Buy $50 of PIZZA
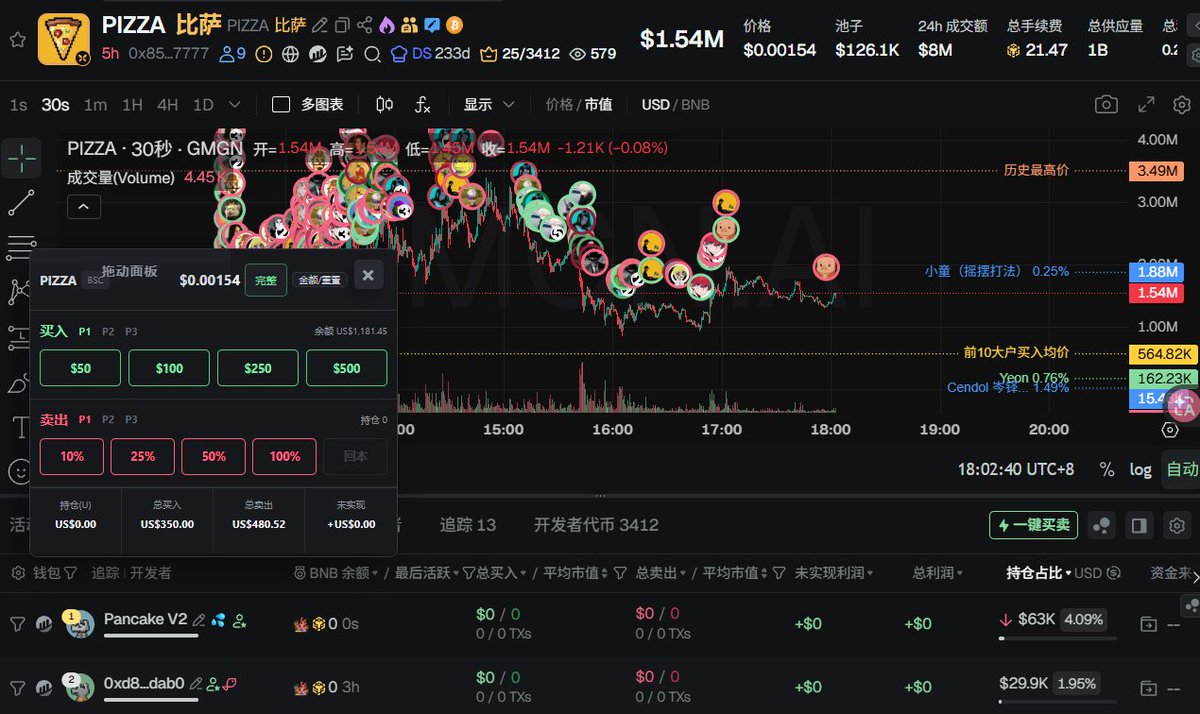This screenshot has width=1200, height=714. tap(80, 368)
